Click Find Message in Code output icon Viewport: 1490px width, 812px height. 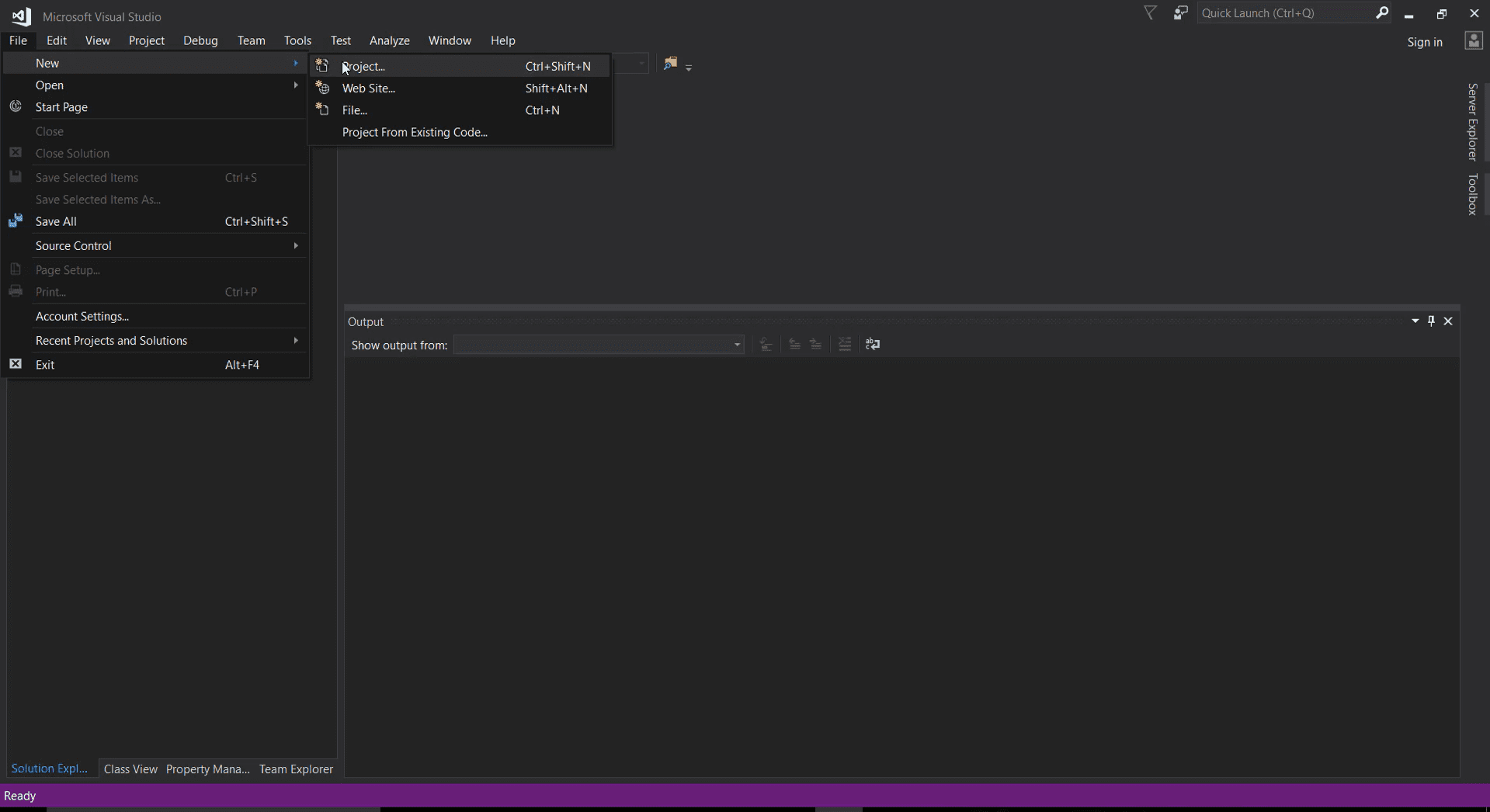[766, 344]
